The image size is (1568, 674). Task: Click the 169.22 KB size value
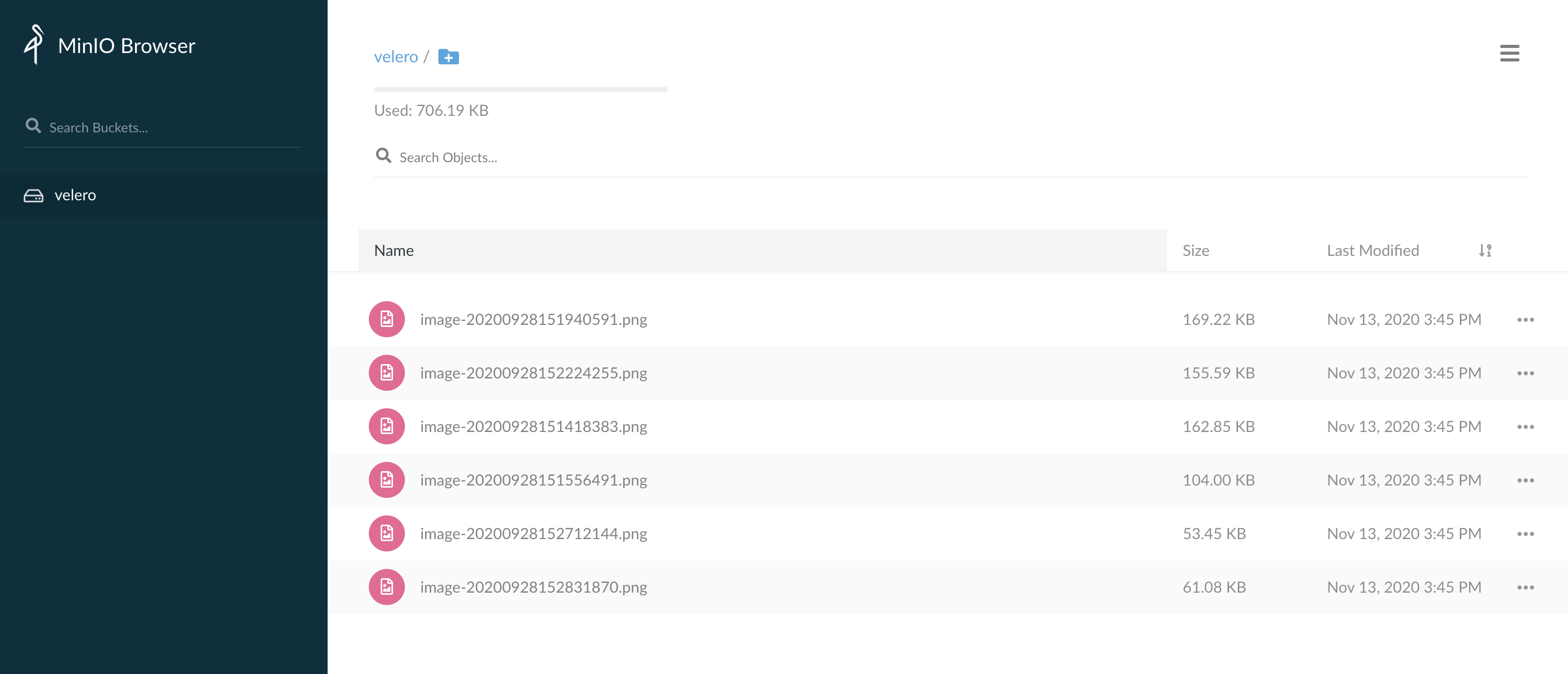tap(1219, 319)
